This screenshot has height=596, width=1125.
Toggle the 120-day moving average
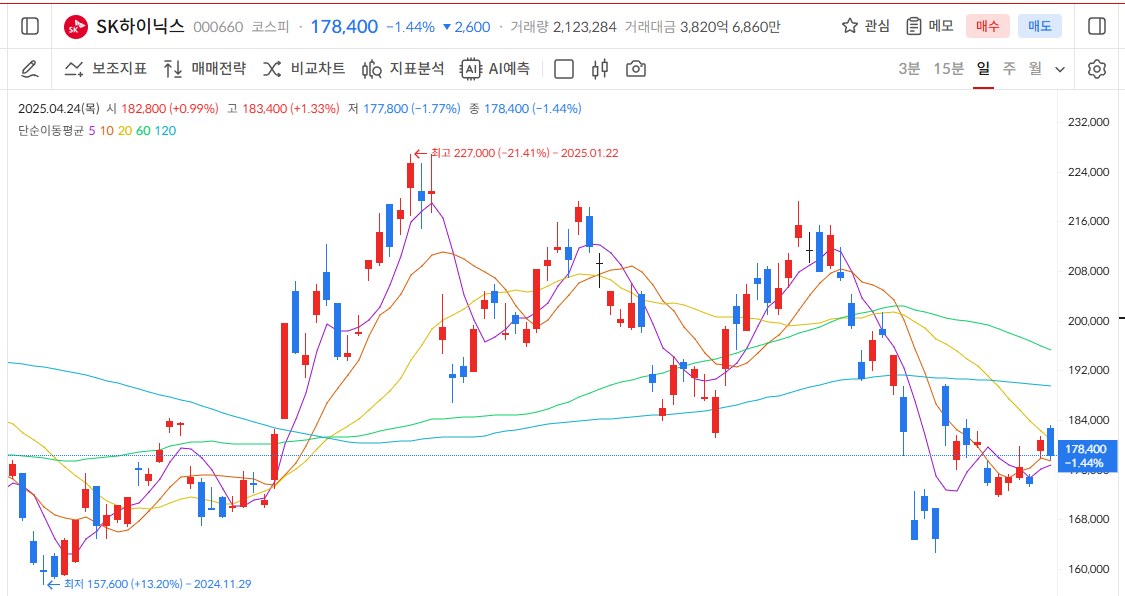coord(165,131)
